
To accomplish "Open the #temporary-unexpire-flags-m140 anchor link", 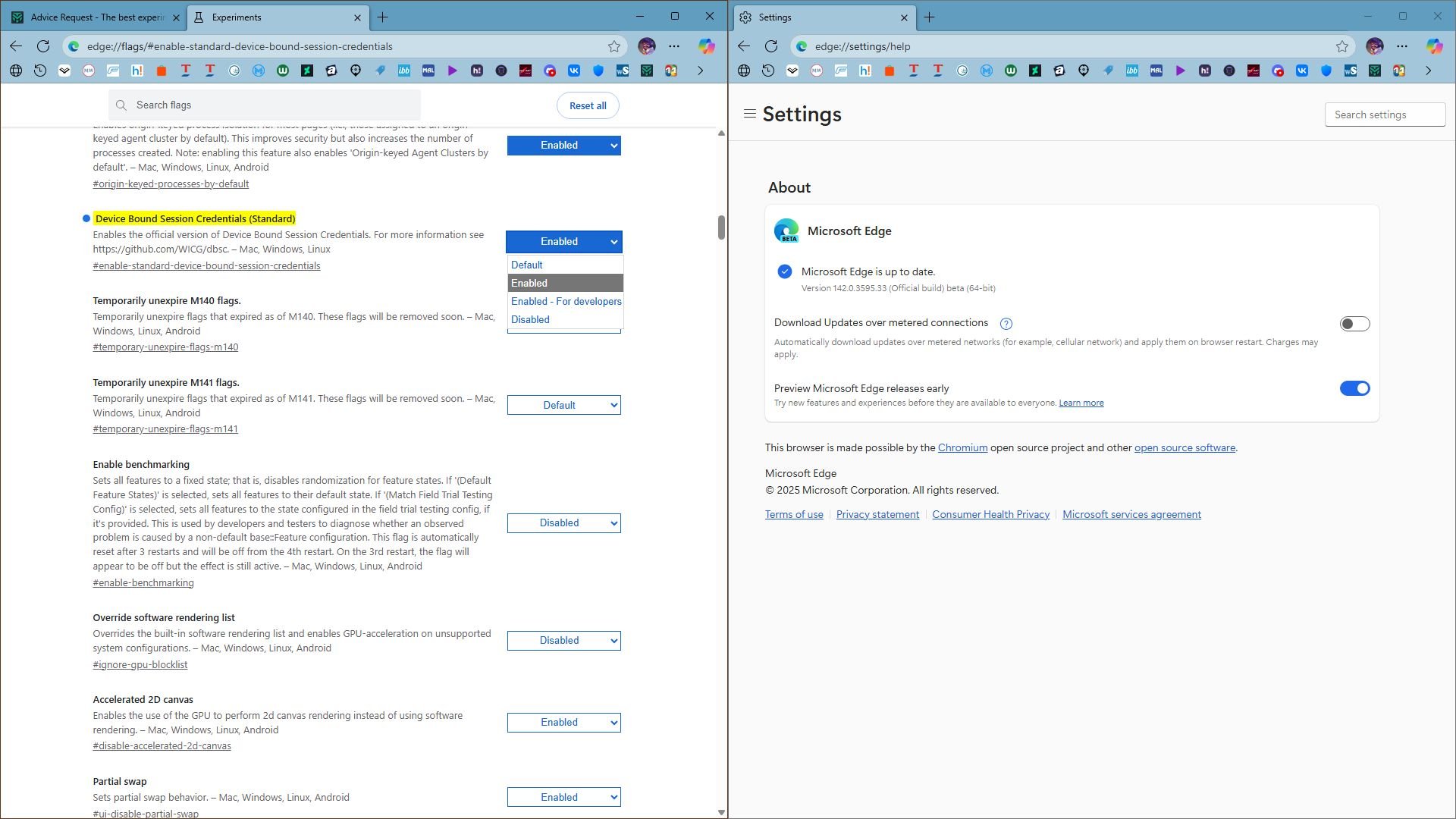I will point(165,347).
